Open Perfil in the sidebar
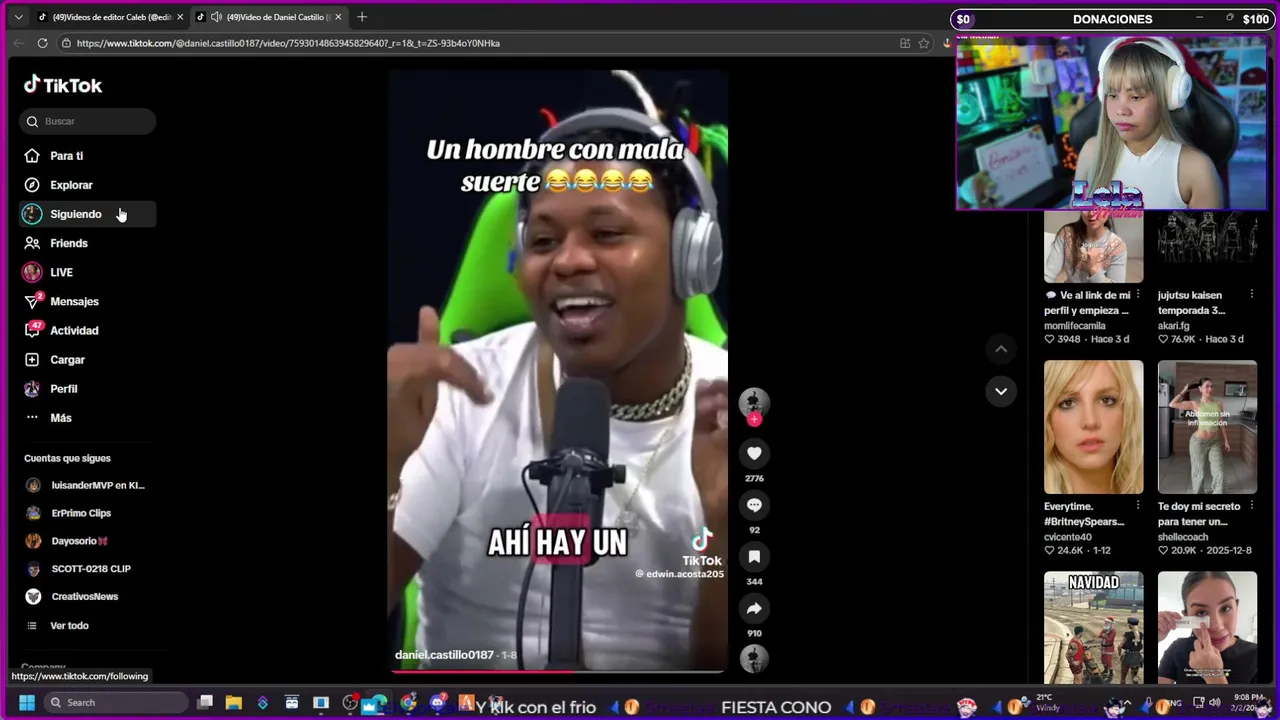Viewport: 1280px width, 720px height. coord(88,388)
